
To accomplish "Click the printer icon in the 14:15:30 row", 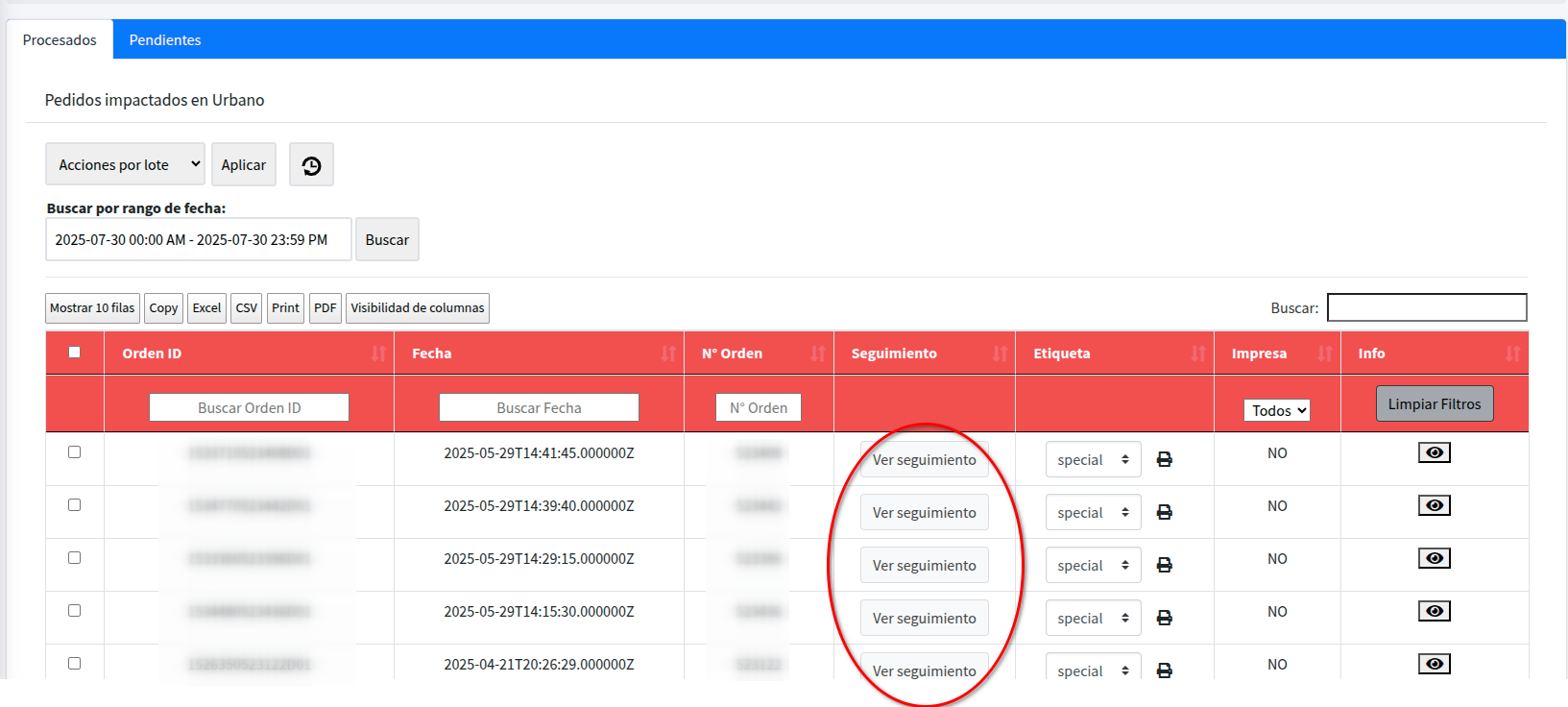I will coord(1164,619).
